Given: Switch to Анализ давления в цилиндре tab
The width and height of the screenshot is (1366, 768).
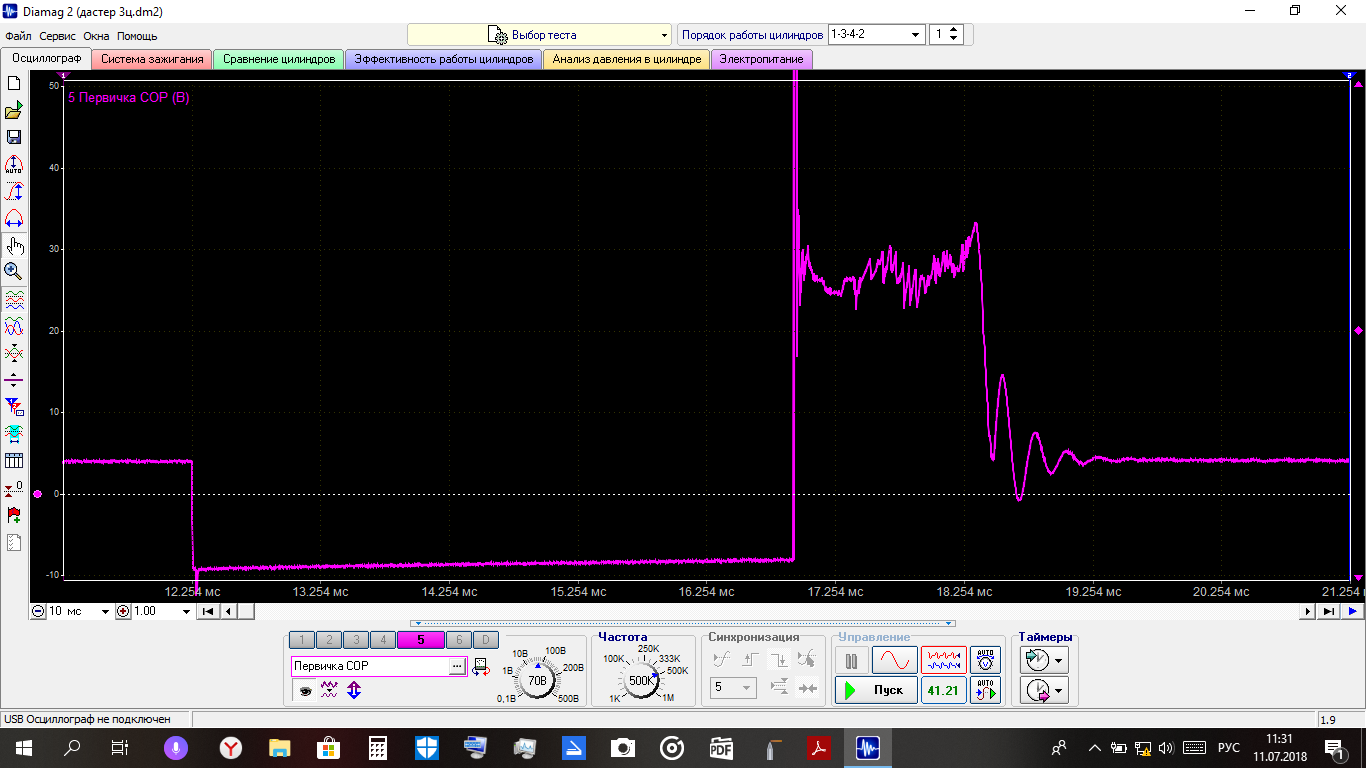Looking at the screenshot, I should point(627,59).
